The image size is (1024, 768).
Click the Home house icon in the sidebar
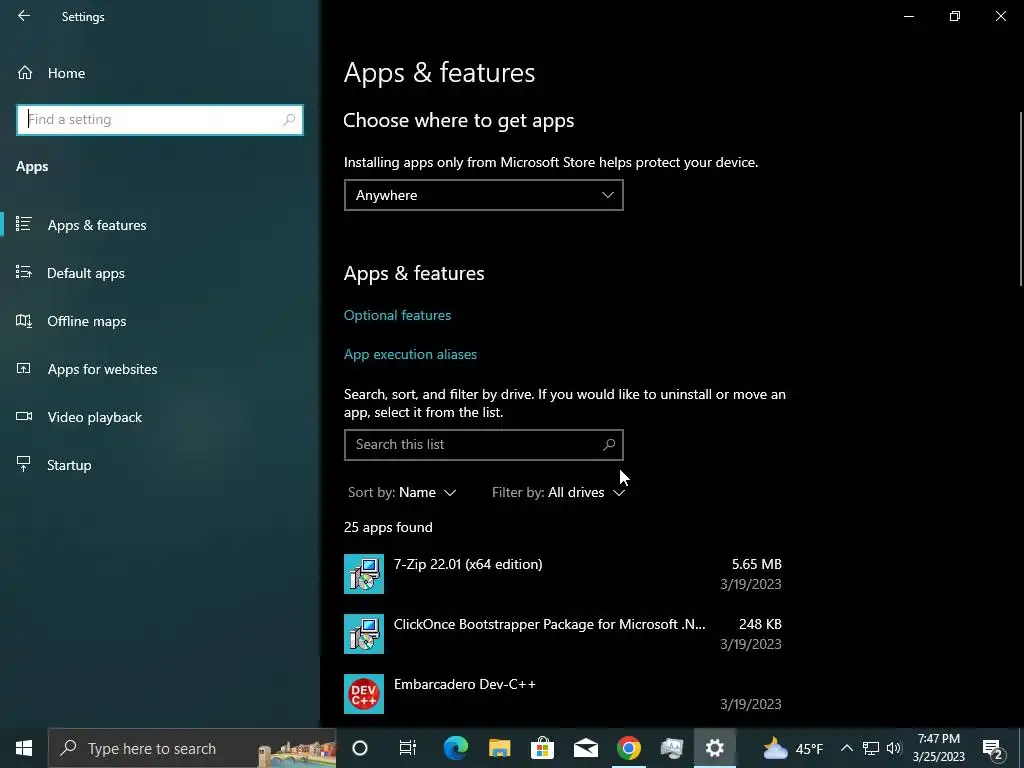(25, 72)
